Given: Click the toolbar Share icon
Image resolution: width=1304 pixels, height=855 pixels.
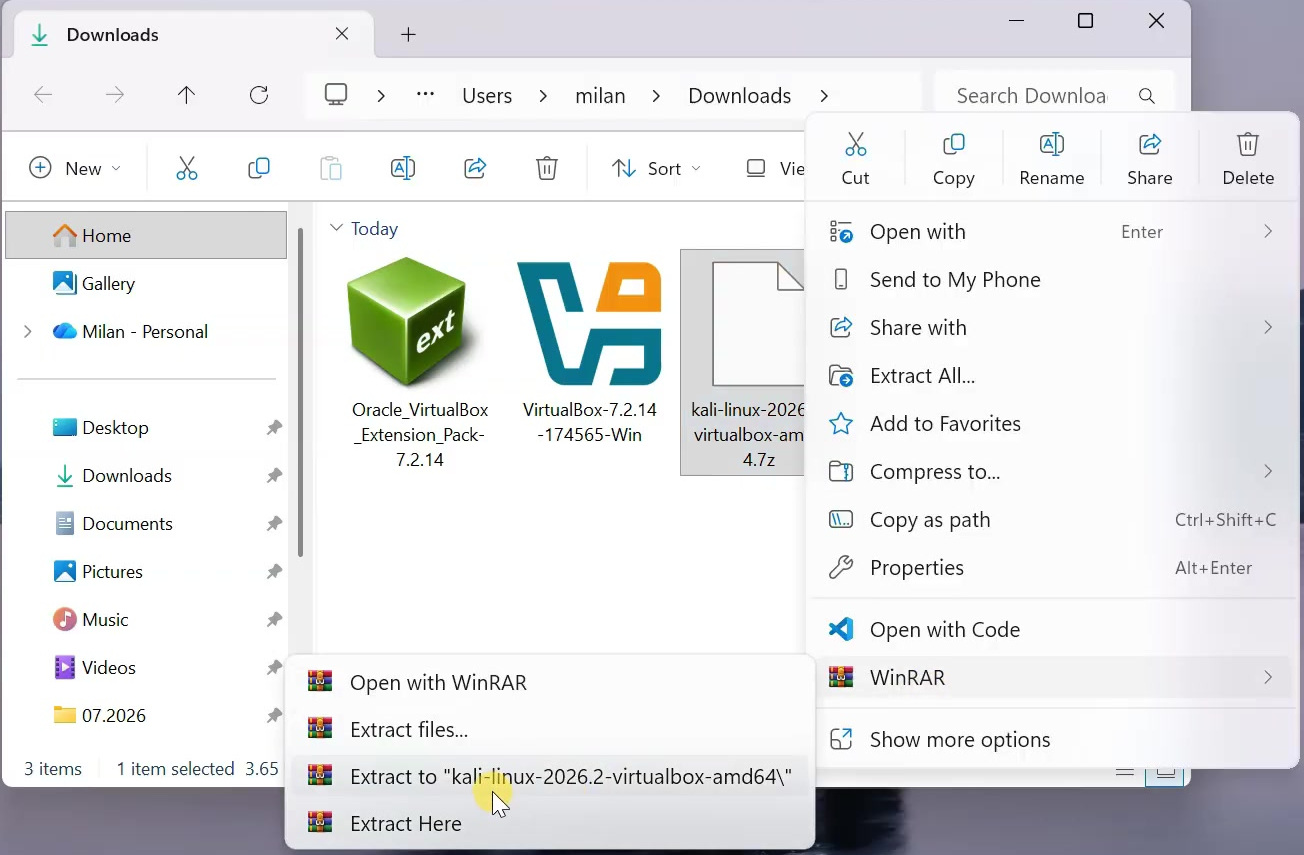Looking at the screenshot, I should (x=475, y=168).
